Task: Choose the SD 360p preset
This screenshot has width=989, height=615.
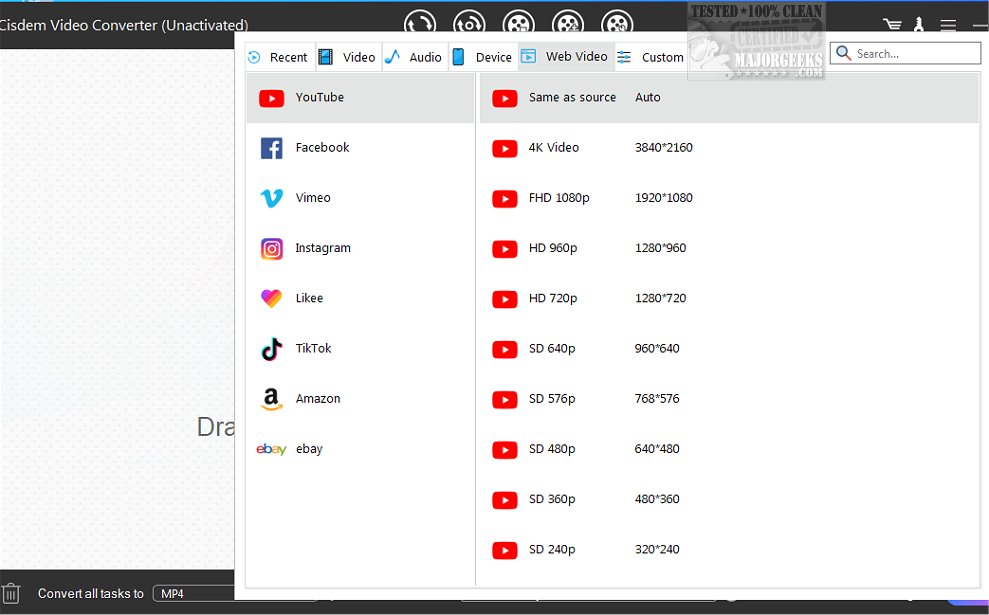Action: [x=729, y=499]
